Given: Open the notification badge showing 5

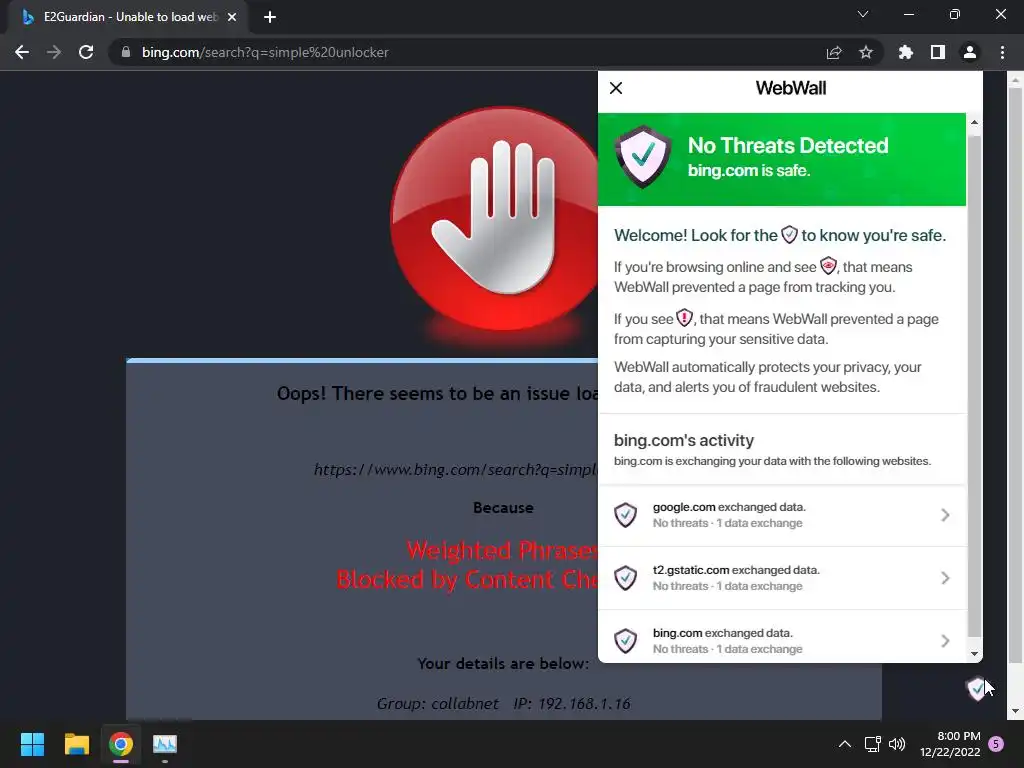Looking at the screenshot, I should (996, 744).
